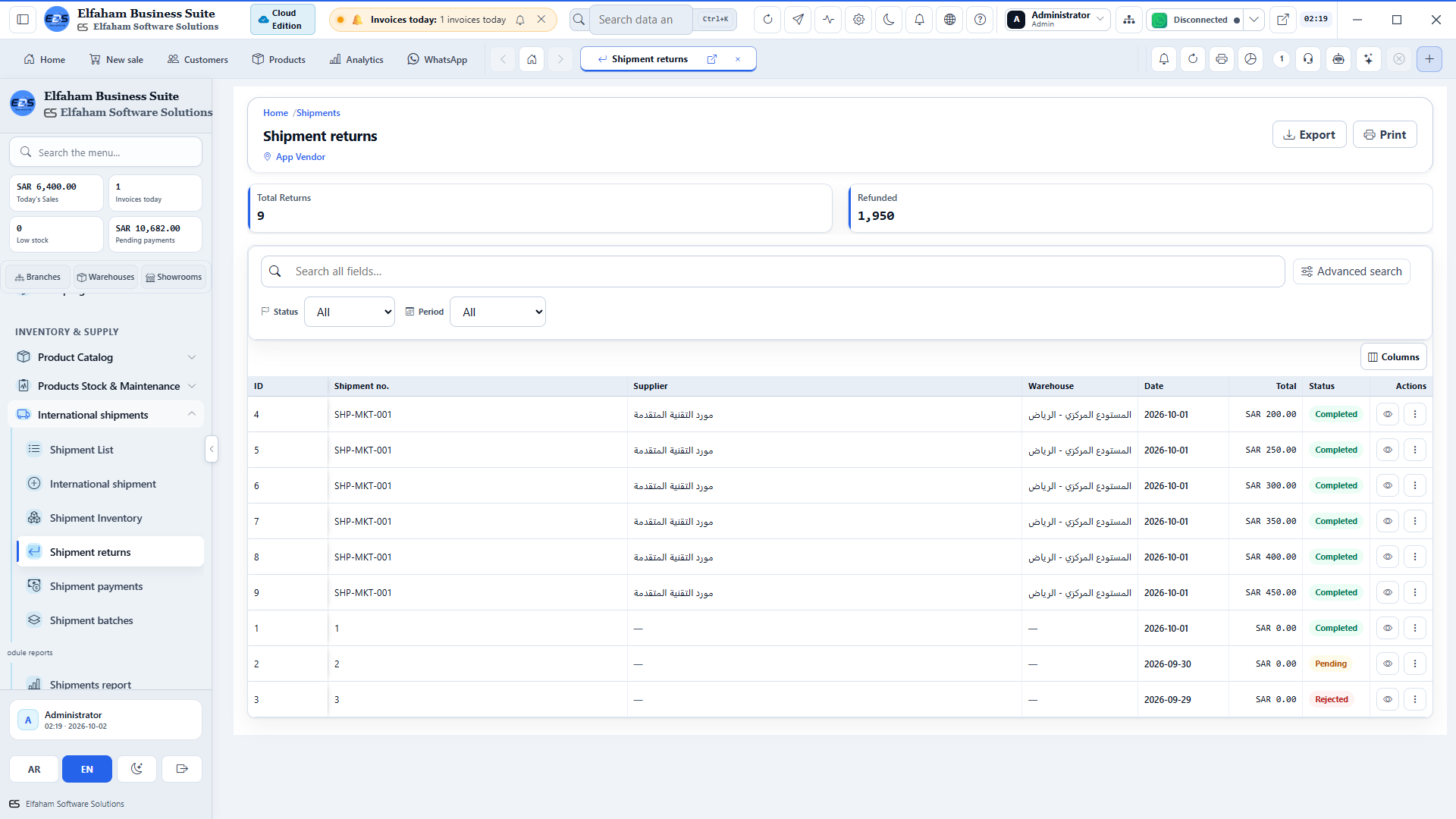Click the home icon beside tab arrows

pos(532,59)
